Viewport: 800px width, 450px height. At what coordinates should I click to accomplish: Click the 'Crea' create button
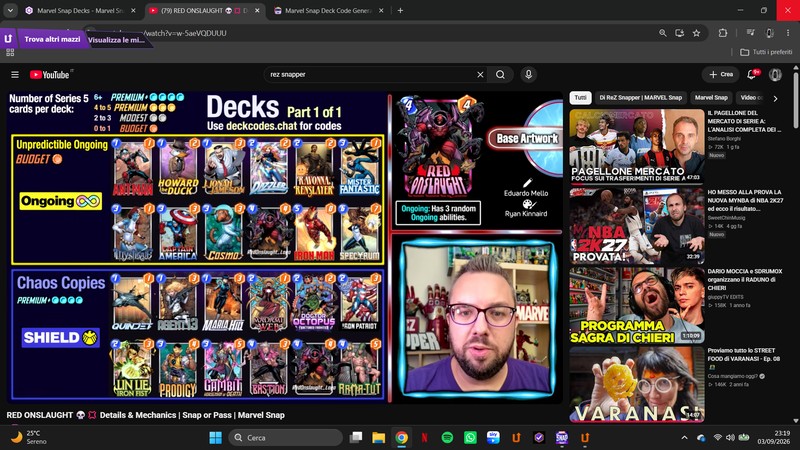721,74
